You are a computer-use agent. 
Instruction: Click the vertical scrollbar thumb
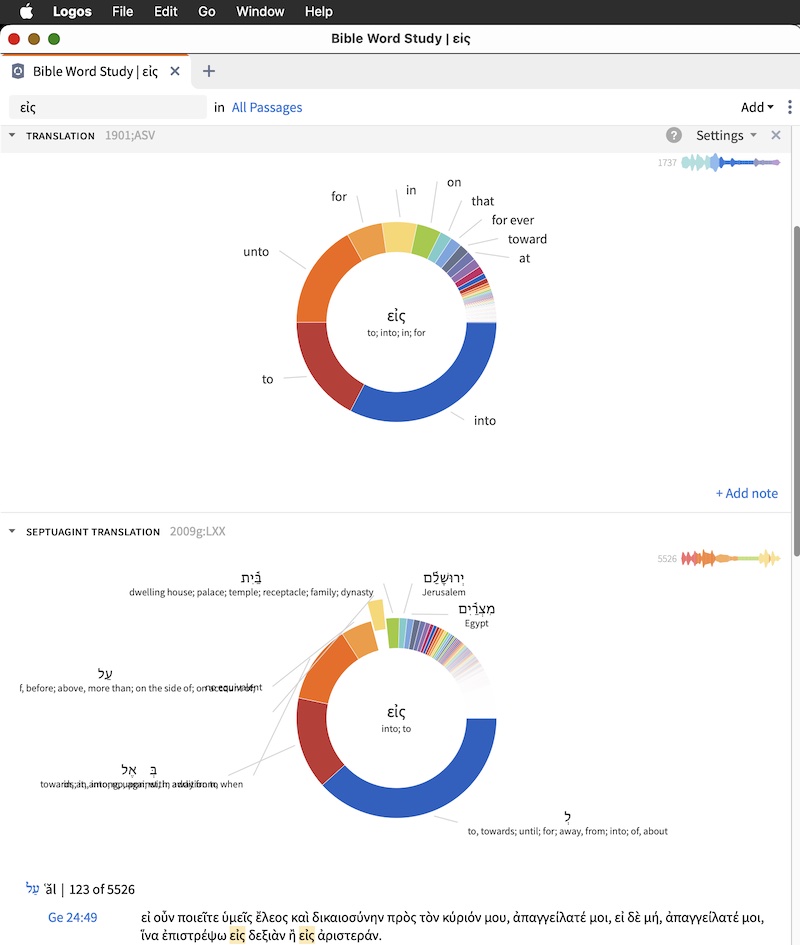tap(796, 392)
